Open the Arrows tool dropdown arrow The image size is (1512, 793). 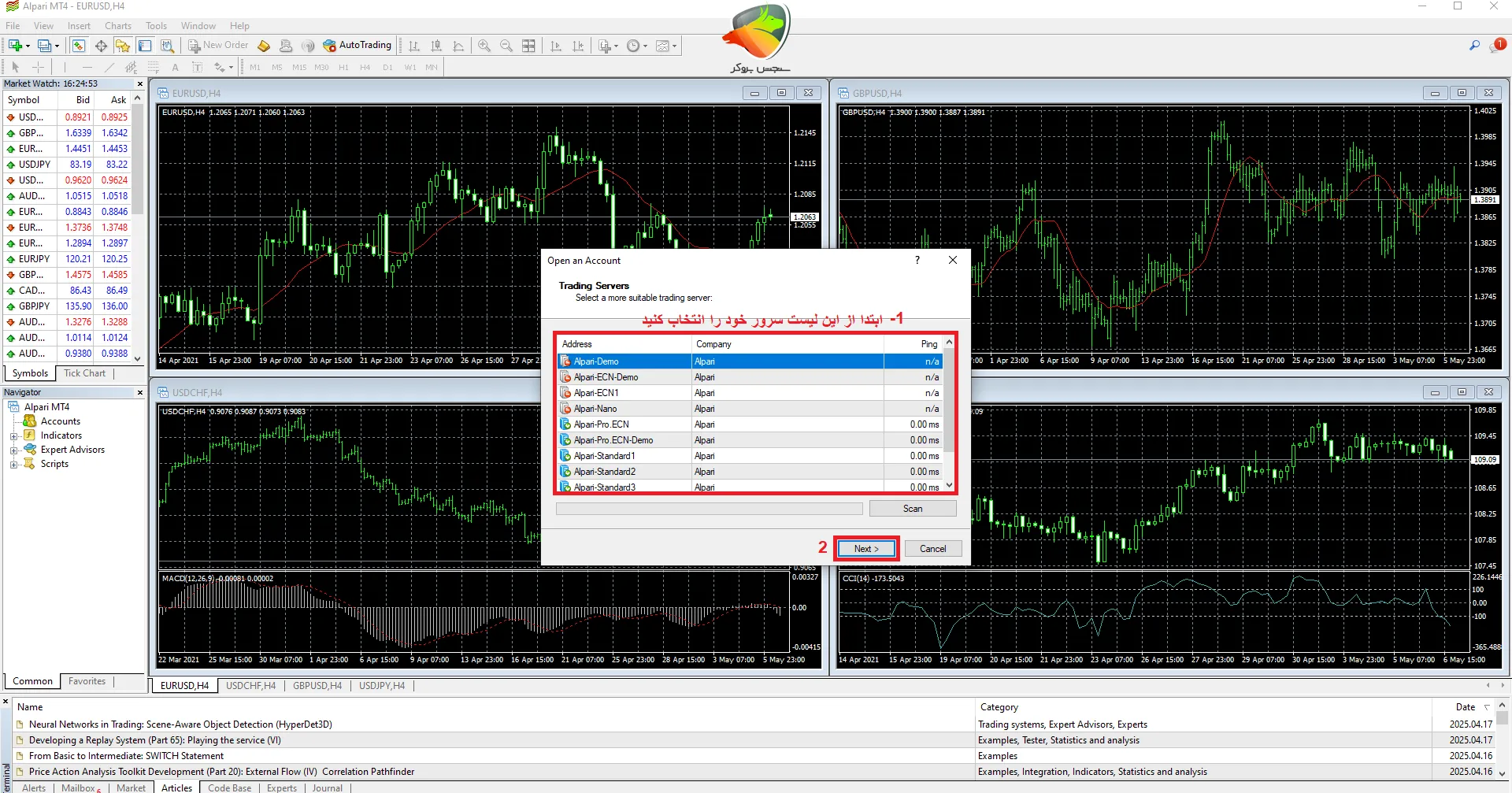231,68
